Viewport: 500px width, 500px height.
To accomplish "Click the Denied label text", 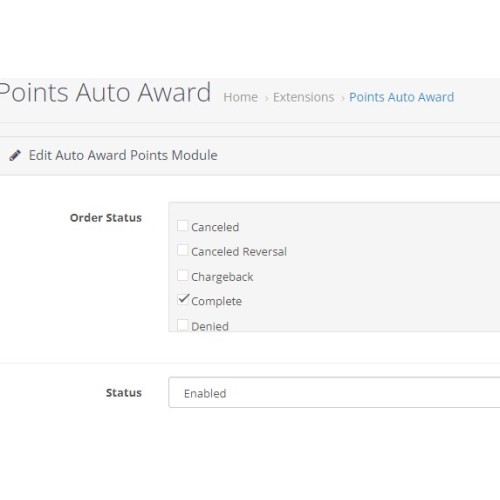I will (x=210, y=326).
